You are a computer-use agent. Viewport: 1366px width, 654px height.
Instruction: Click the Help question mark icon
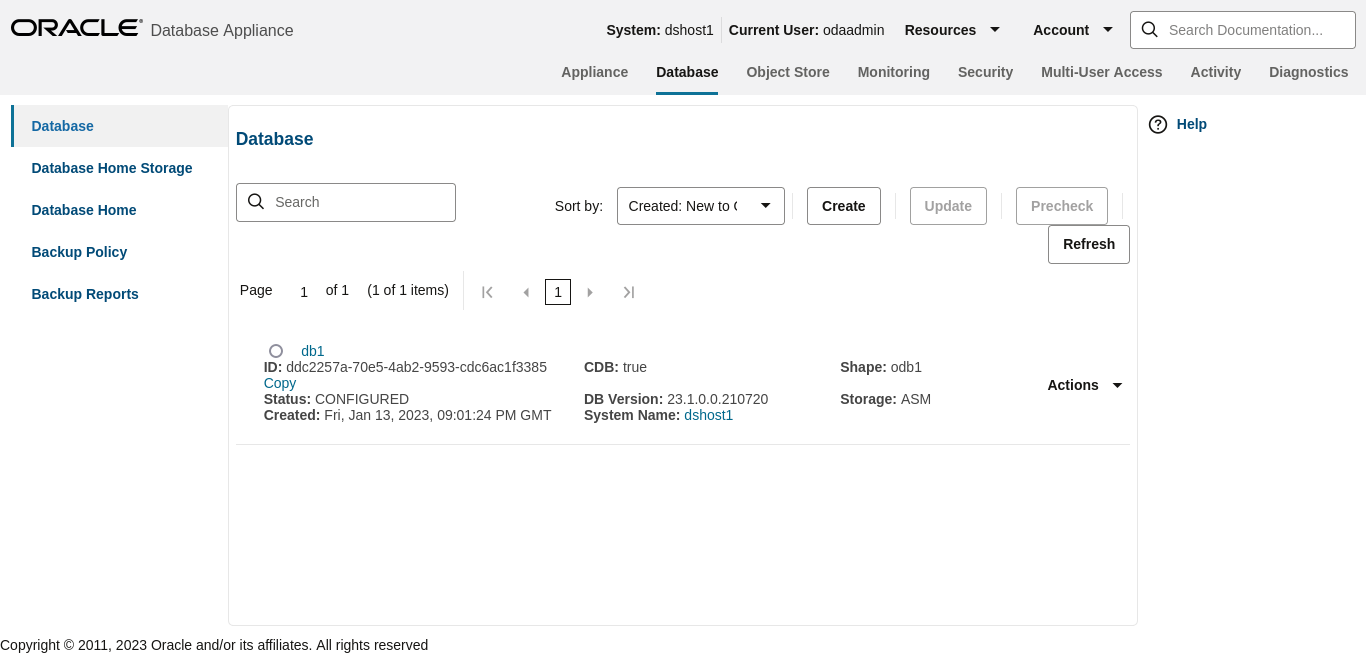point(1158,124)
